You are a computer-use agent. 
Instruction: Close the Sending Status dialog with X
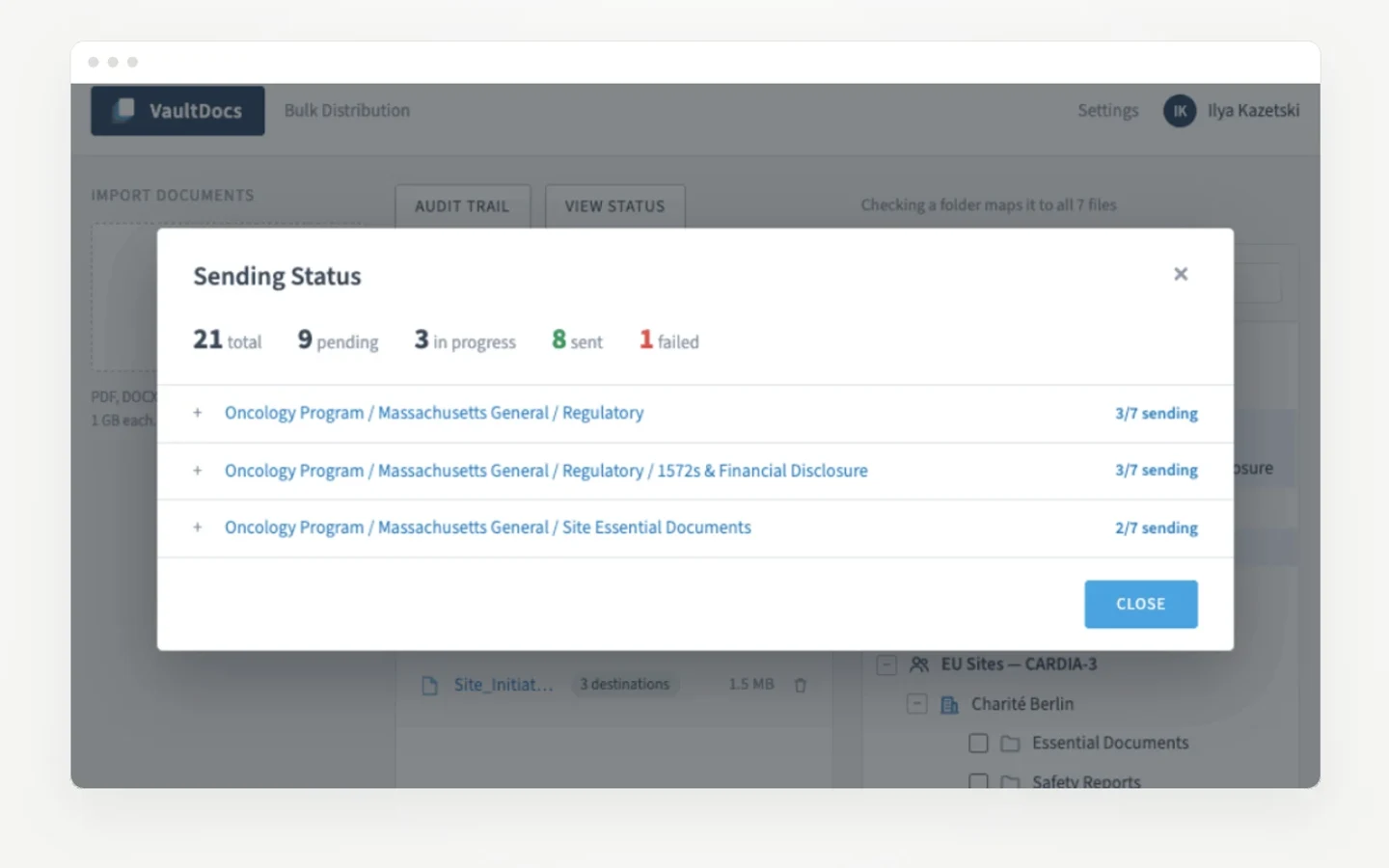coord(1181,274)
